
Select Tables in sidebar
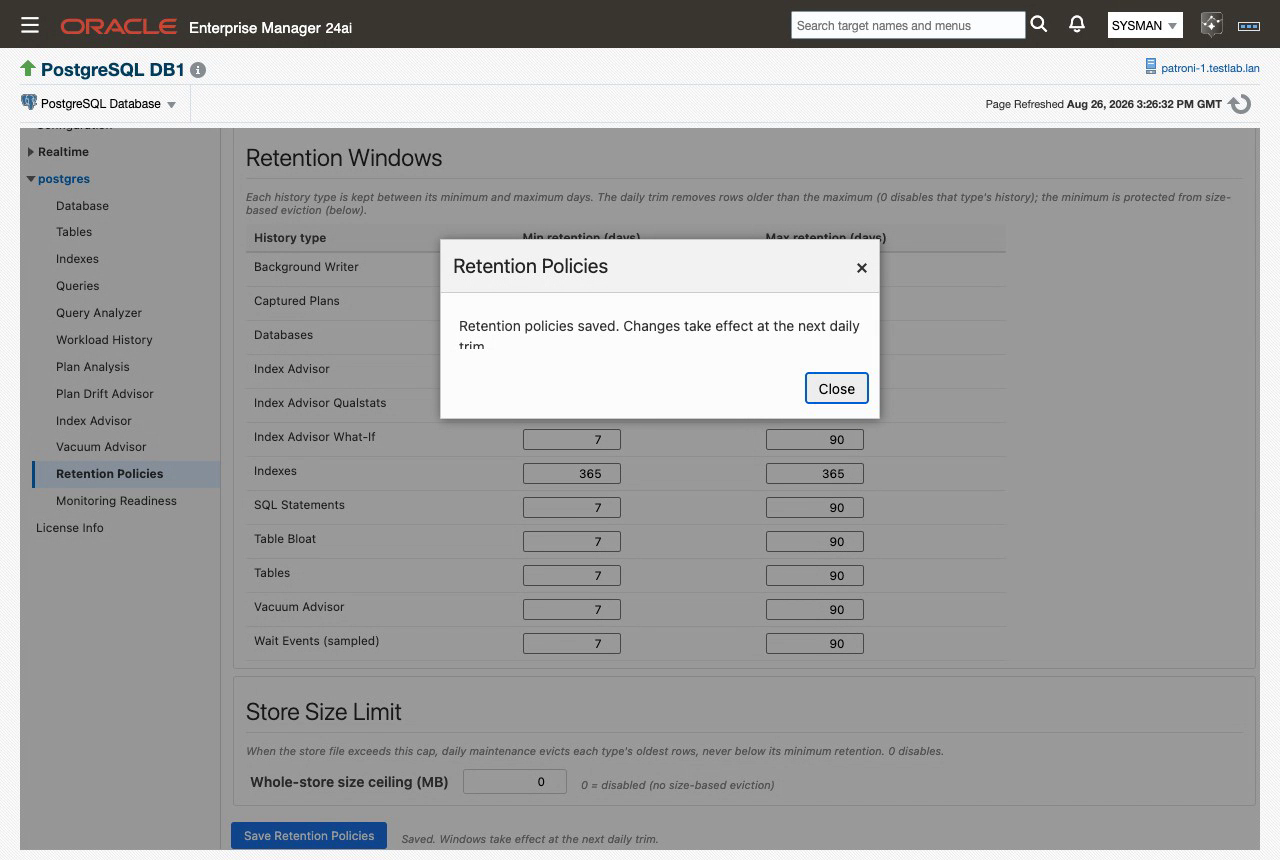point(74,232)
